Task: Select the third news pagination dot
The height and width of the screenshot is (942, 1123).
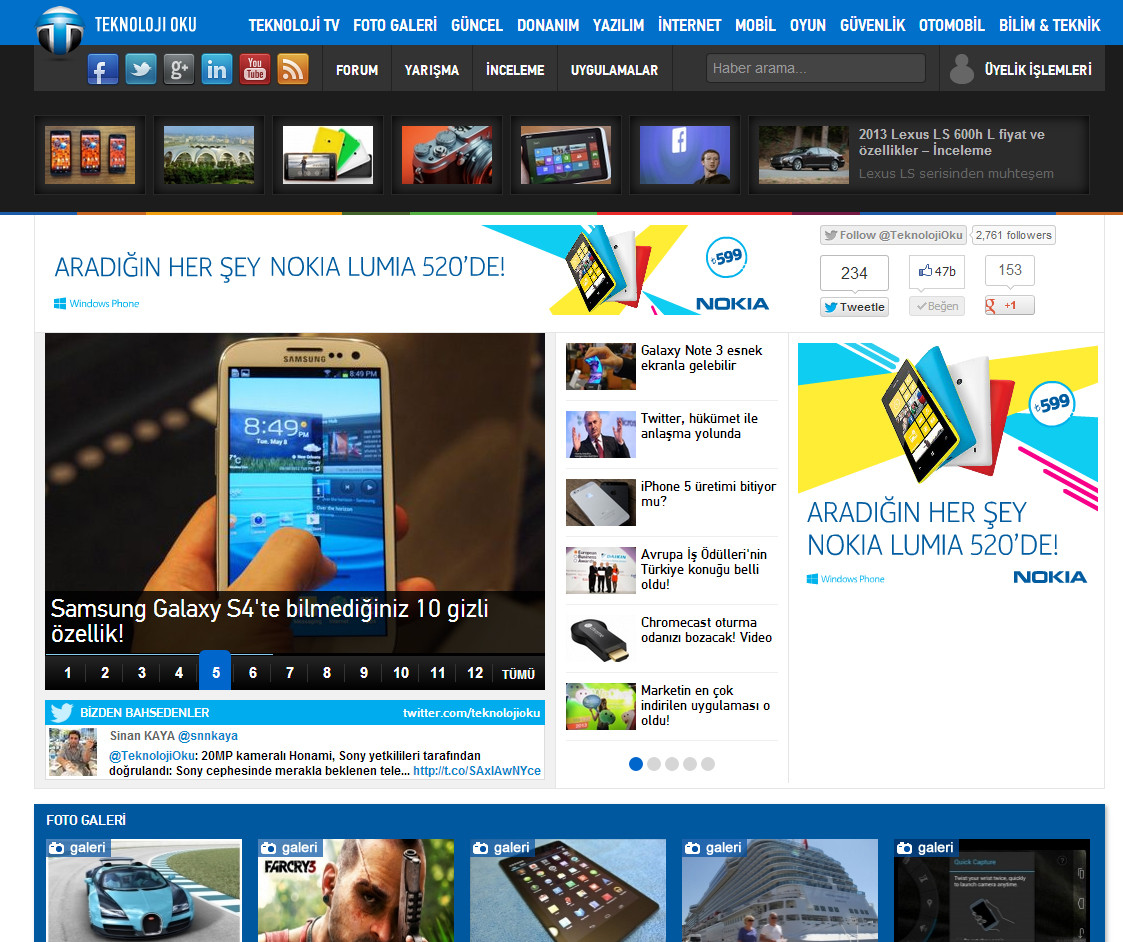Action: (x=672, y=764)
